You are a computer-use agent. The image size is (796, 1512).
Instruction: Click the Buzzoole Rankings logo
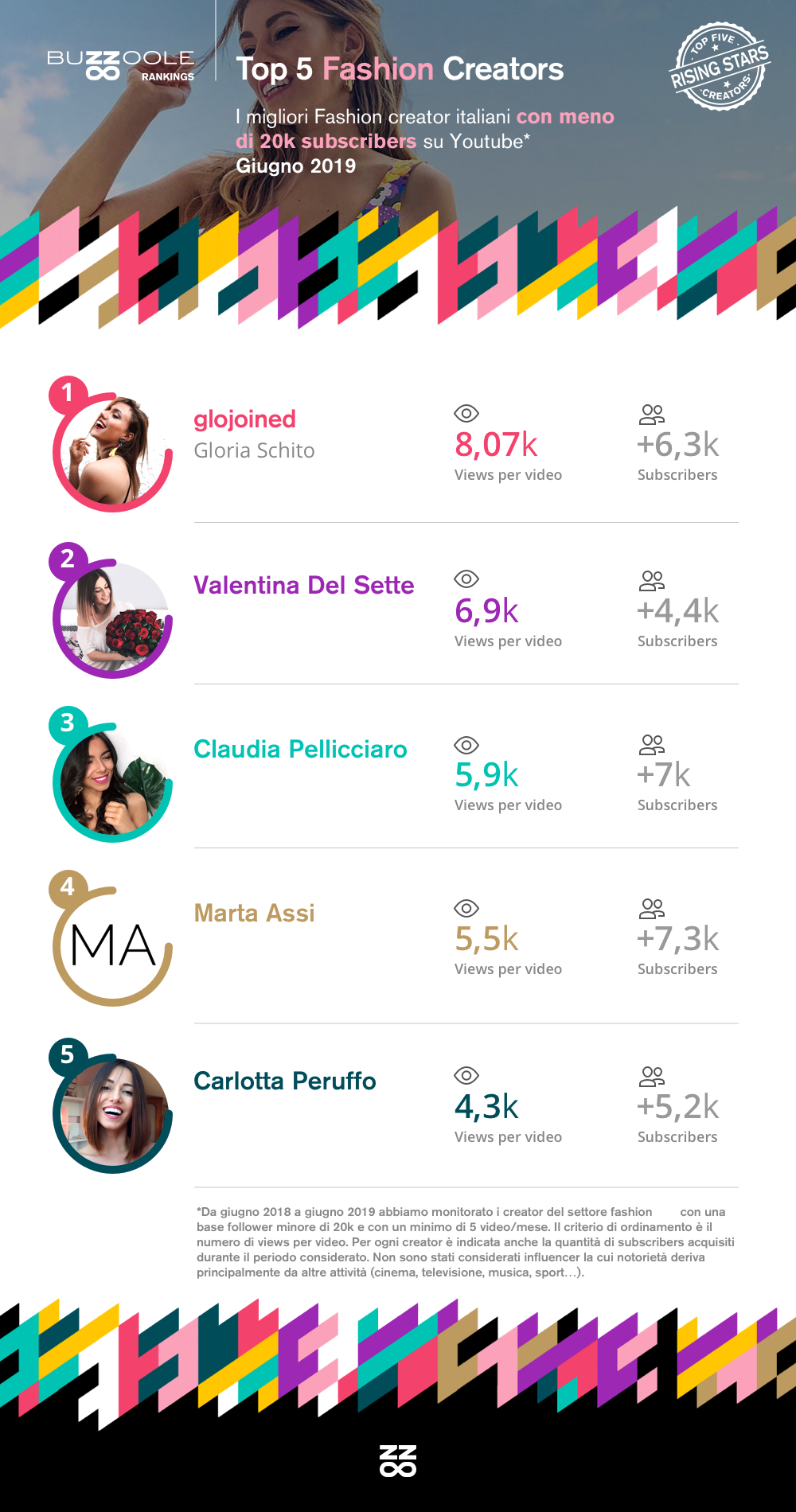tap(120, 66)
